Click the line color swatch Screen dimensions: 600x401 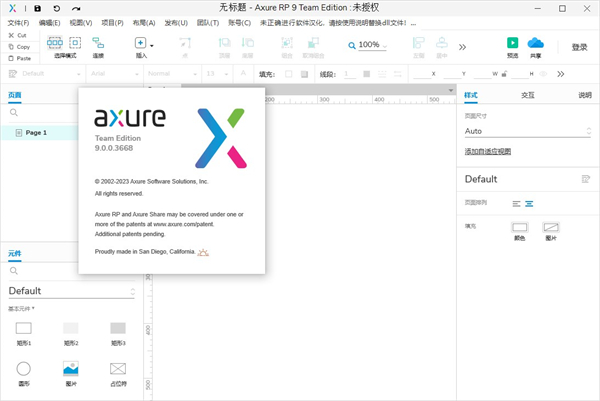click(x=367, y=74)
